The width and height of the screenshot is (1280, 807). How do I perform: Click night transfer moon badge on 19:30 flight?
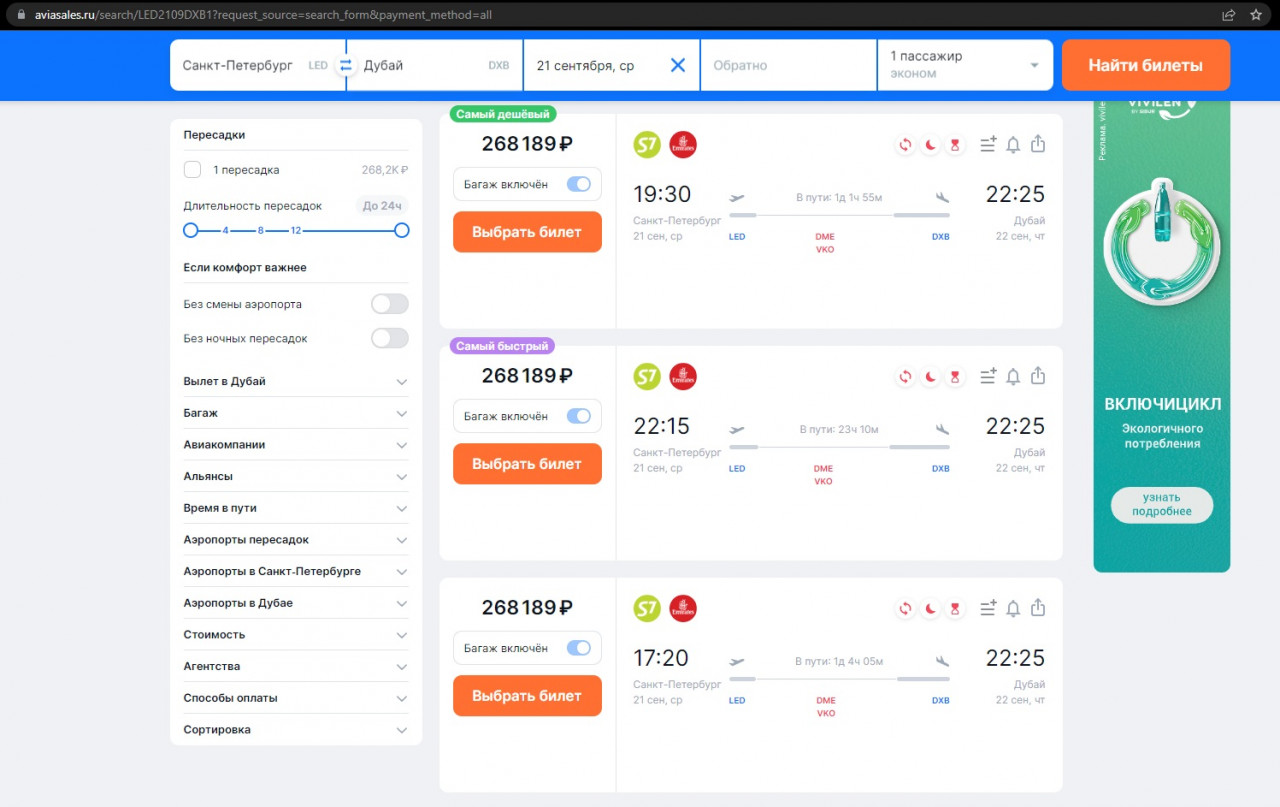coord(930,145)
